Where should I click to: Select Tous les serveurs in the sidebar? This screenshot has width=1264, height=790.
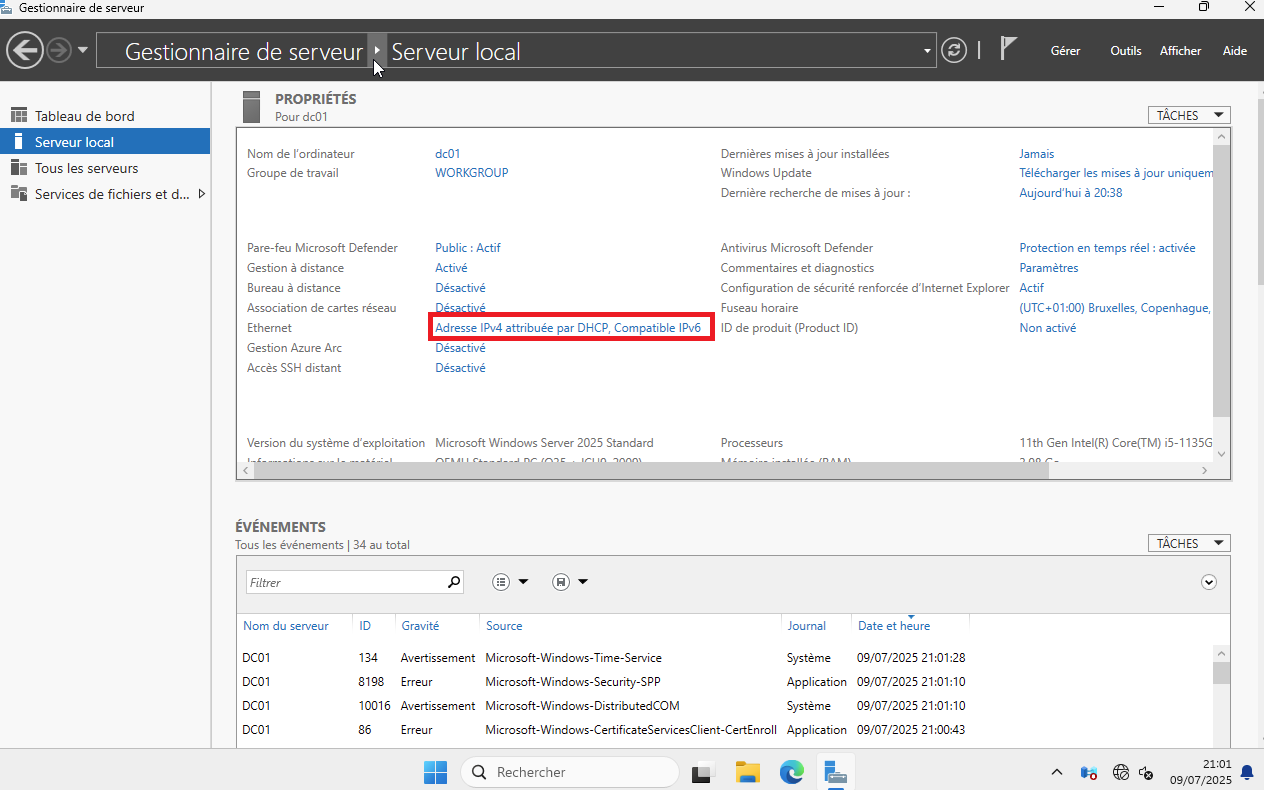105,168
